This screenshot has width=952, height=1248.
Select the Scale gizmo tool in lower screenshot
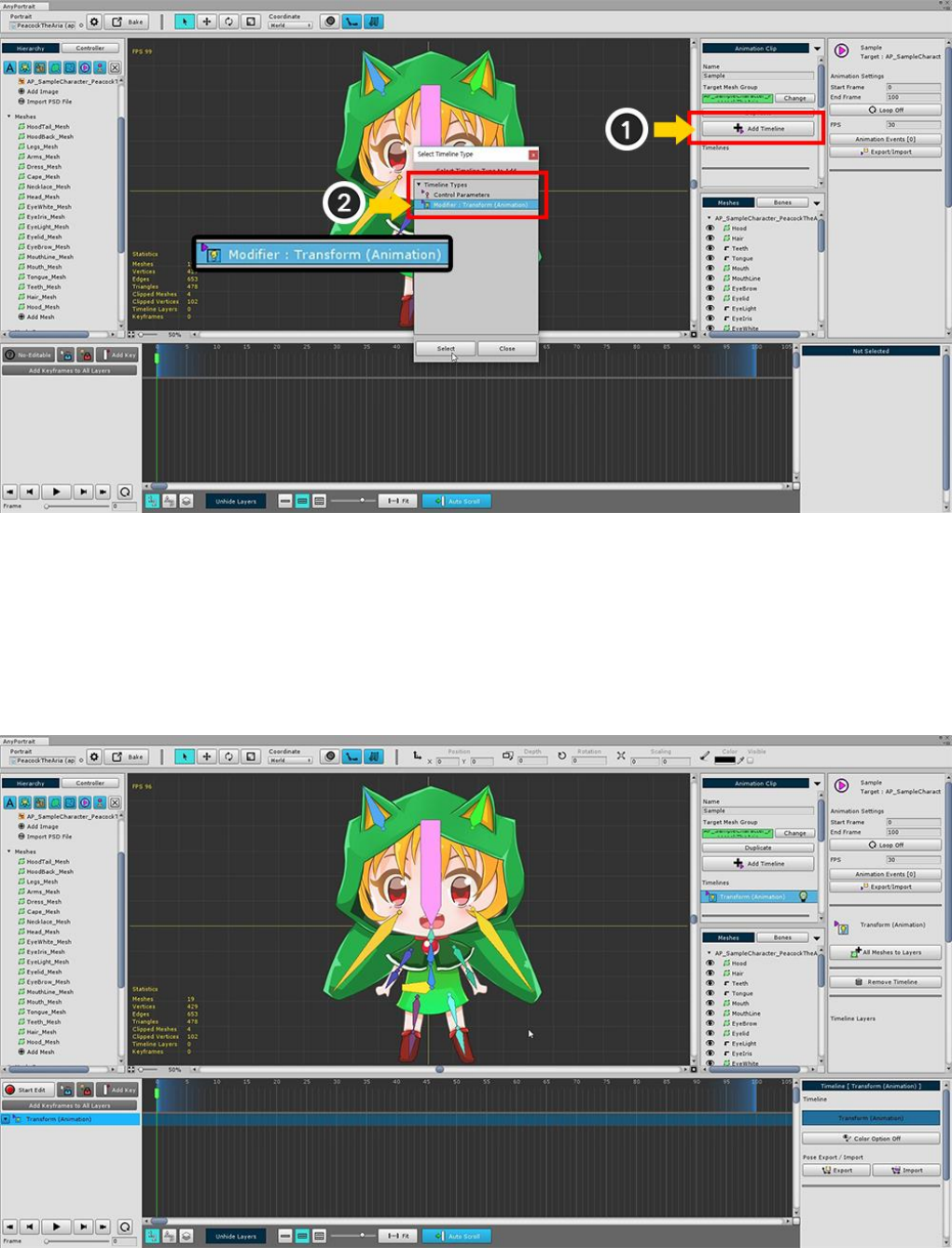[x=251, y=756]
